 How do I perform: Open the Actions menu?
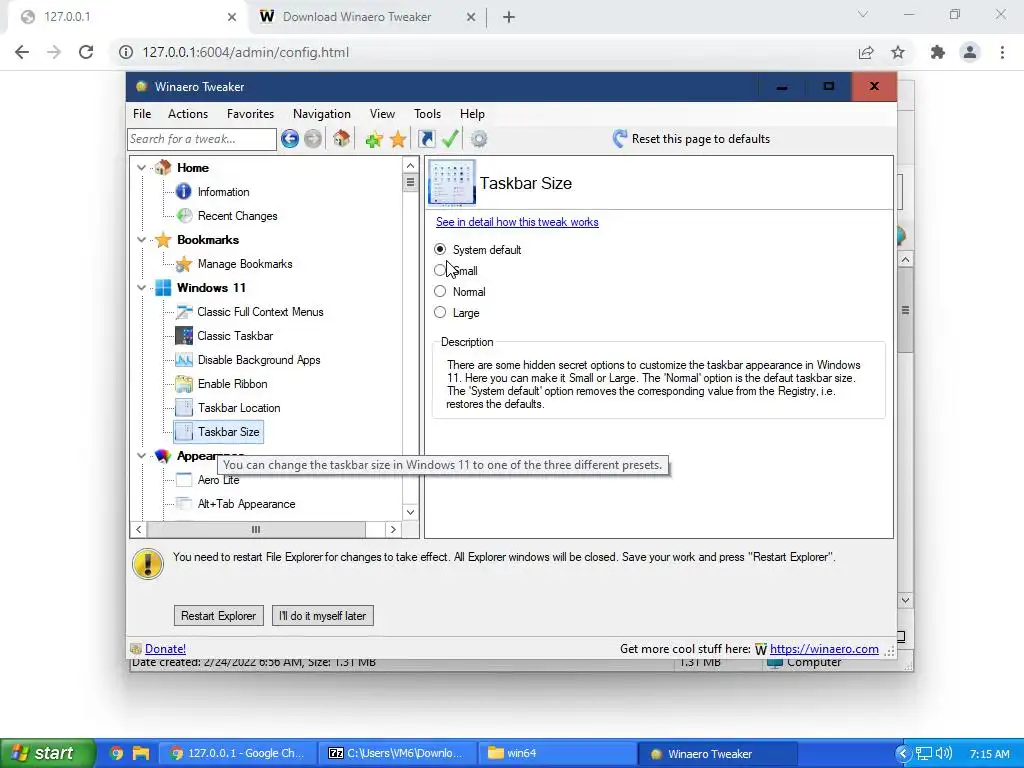point(188,114)
